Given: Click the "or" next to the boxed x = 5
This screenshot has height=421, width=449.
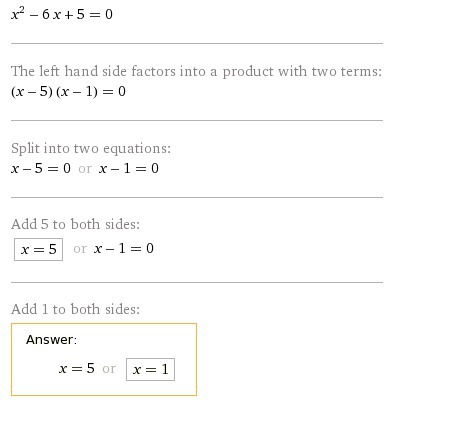Looking at the screenshot, I should [x=80, y=249].
